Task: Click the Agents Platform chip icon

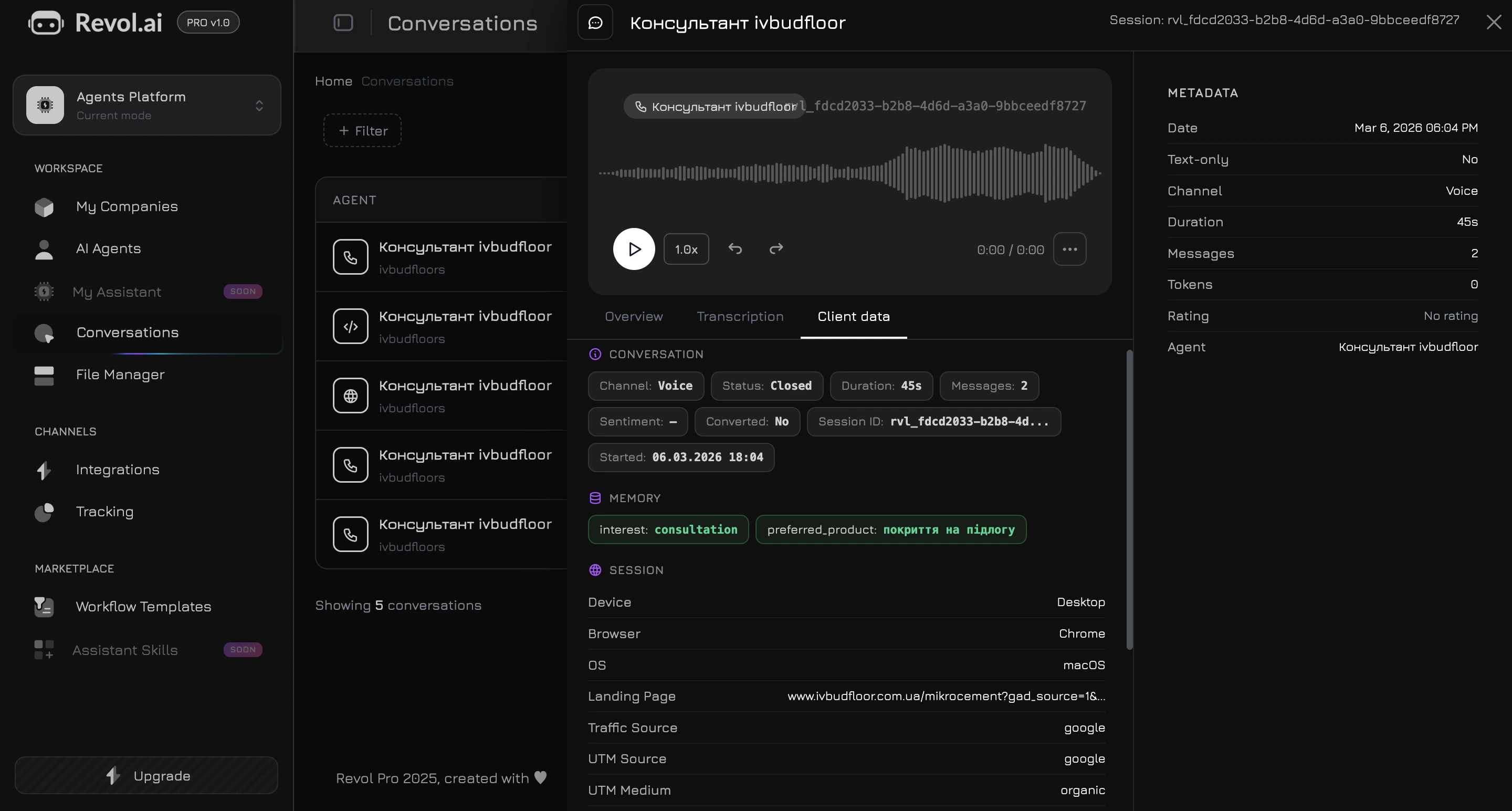Action: click(45, 105)
